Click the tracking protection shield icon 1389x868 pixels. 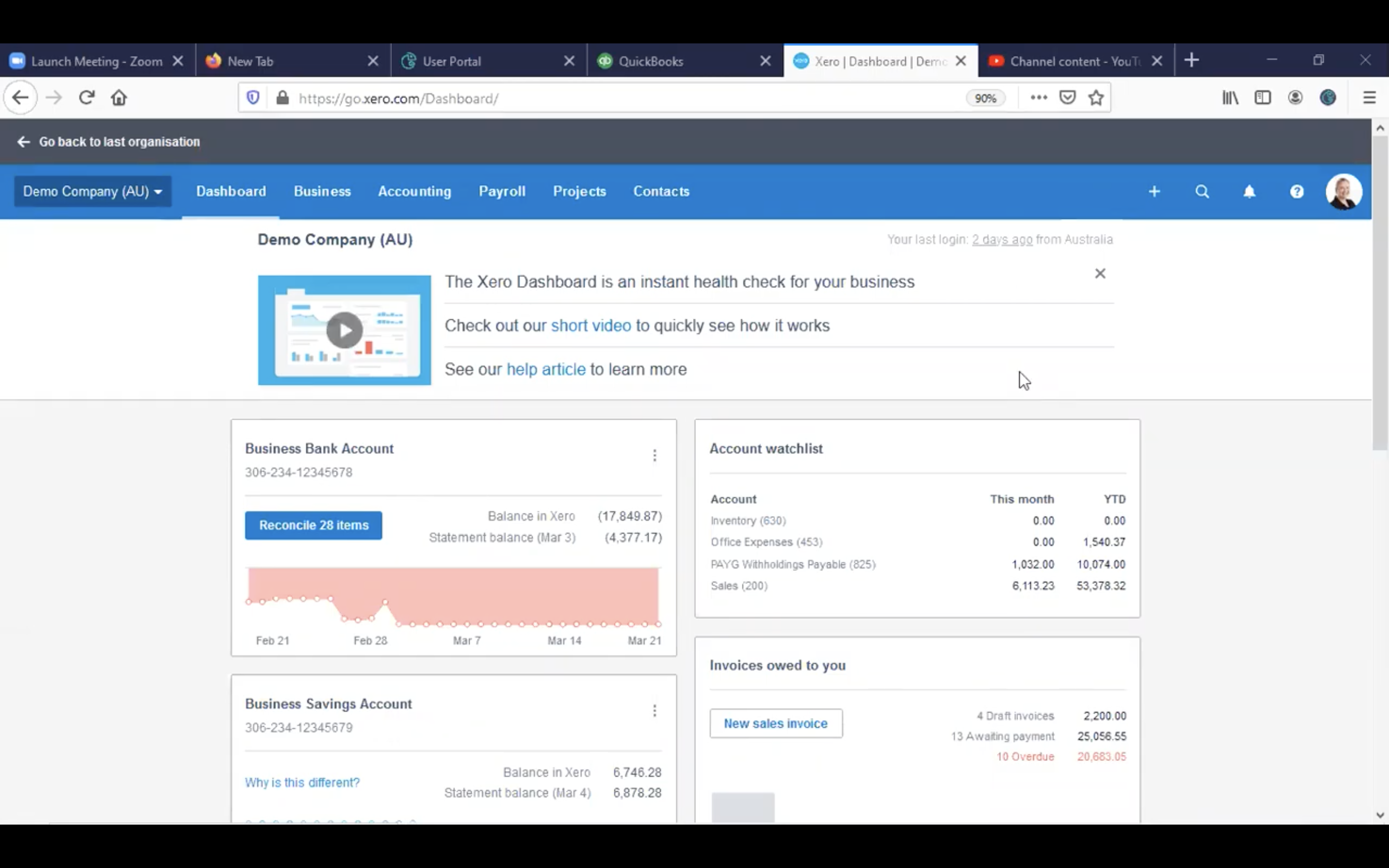click(x=253, y=97)
